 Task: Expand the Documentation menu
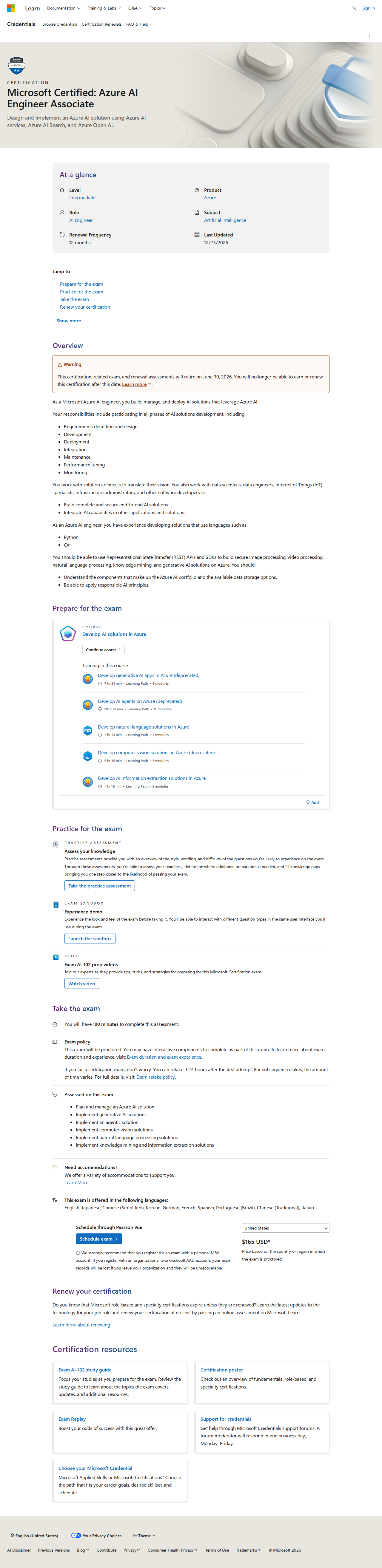(x=63, y=8)
